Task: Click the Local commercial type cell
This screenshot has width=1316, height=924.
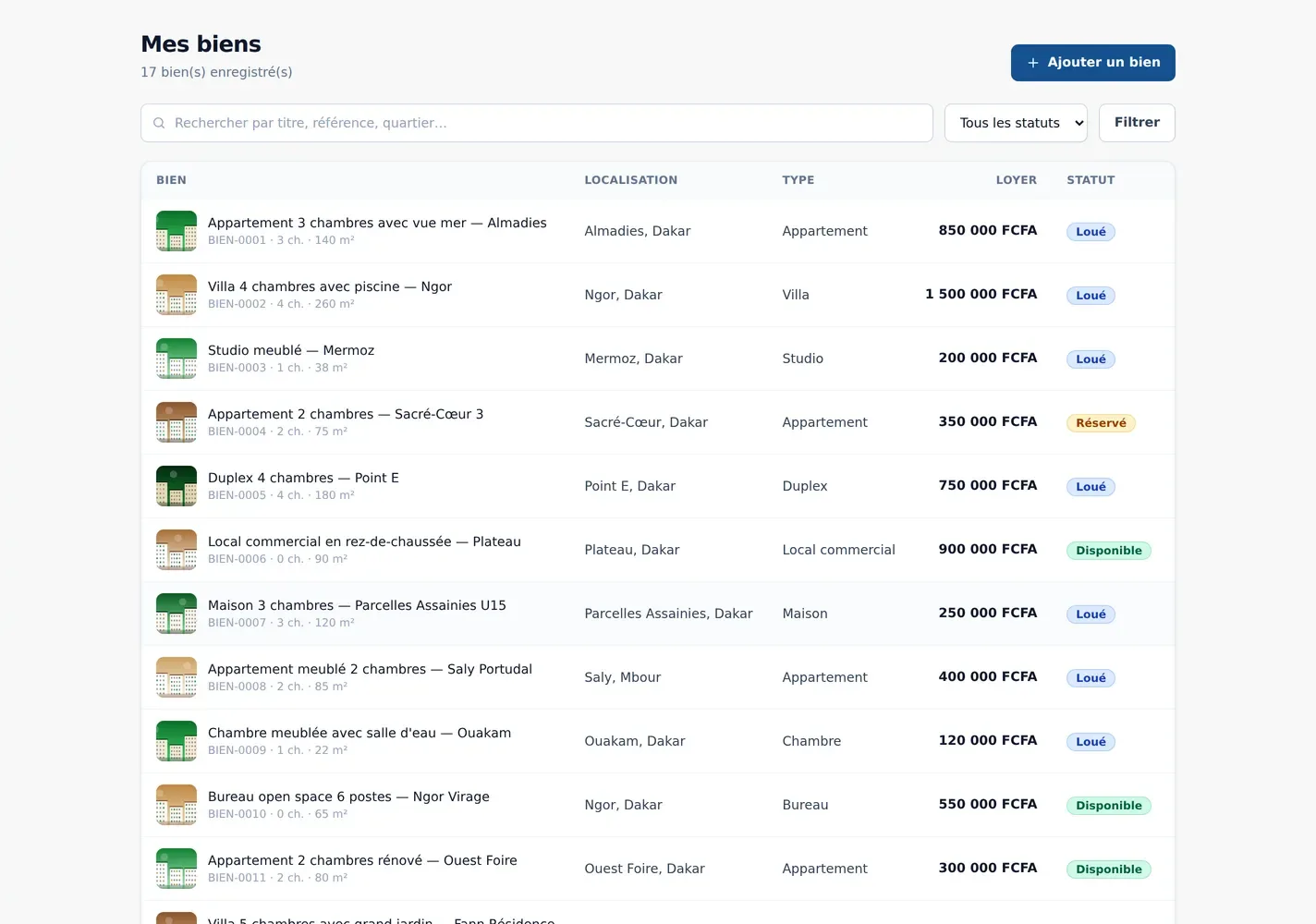Action: pos(838,550)
